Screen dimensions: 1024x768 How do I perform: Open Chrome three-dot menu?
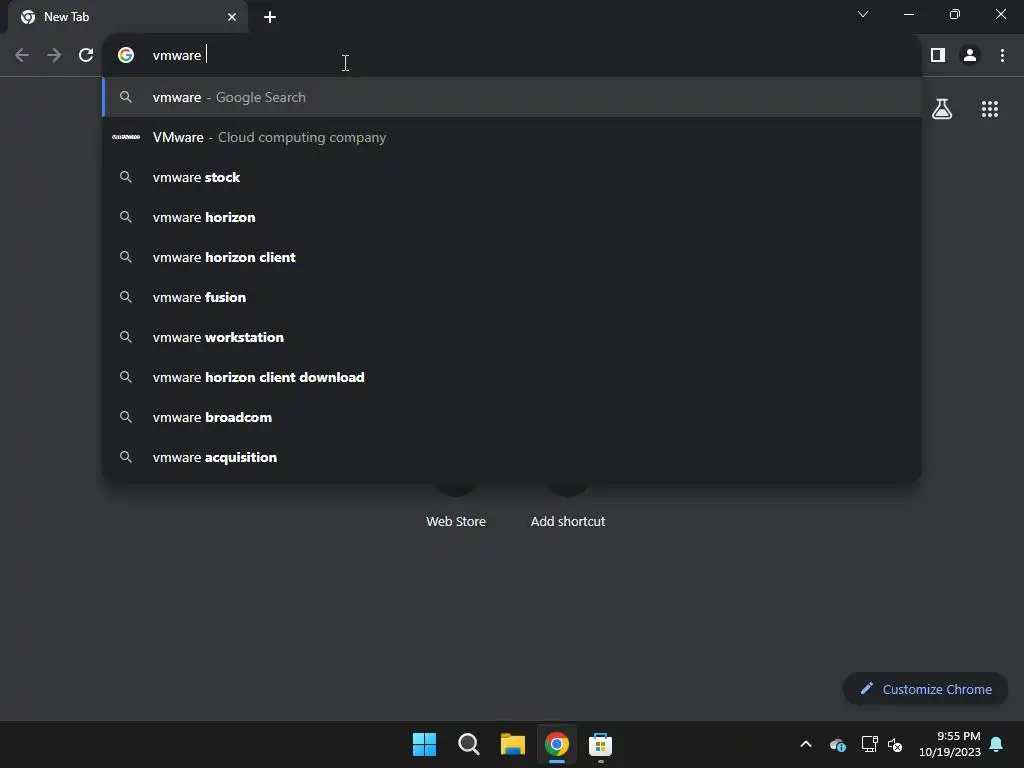(1002, 55)
